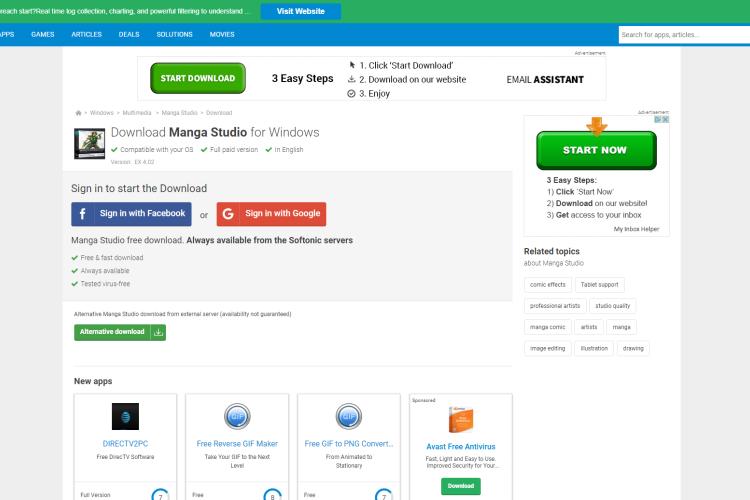Select the drawing topic tag
Viewport: 750px width, 500px height.
click(x=633, y=348)
